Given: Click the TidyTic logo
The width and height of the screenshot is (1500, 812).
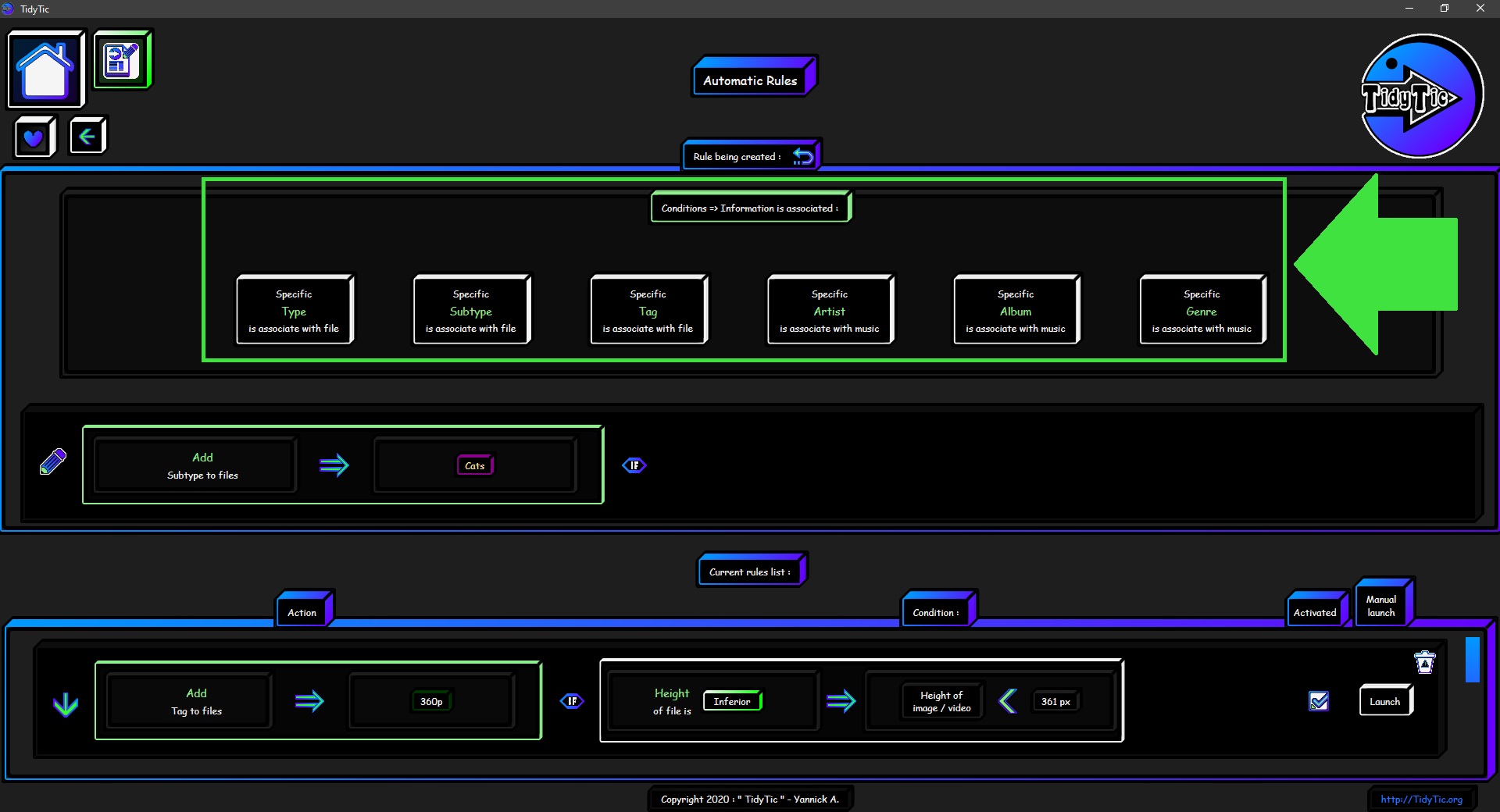Looking at the screenshot, I should pos(1421,96).
